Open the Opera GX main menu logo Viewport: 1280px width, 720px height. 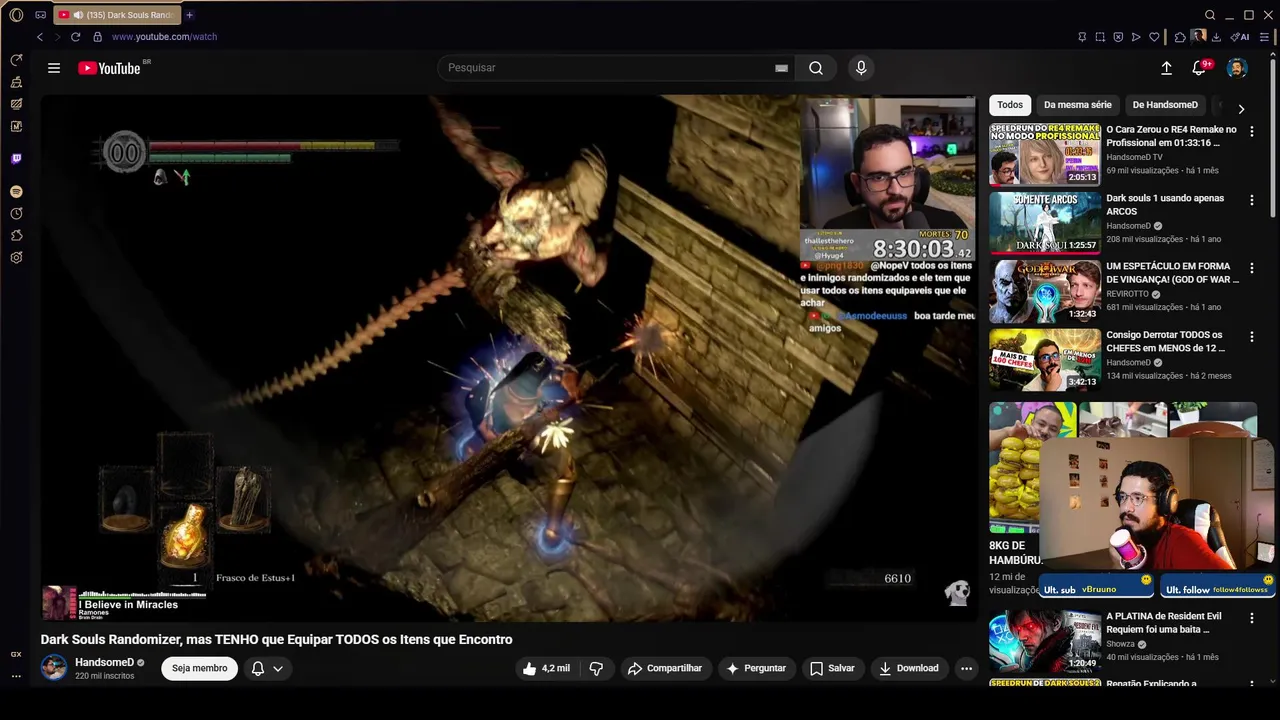(16, 15)
